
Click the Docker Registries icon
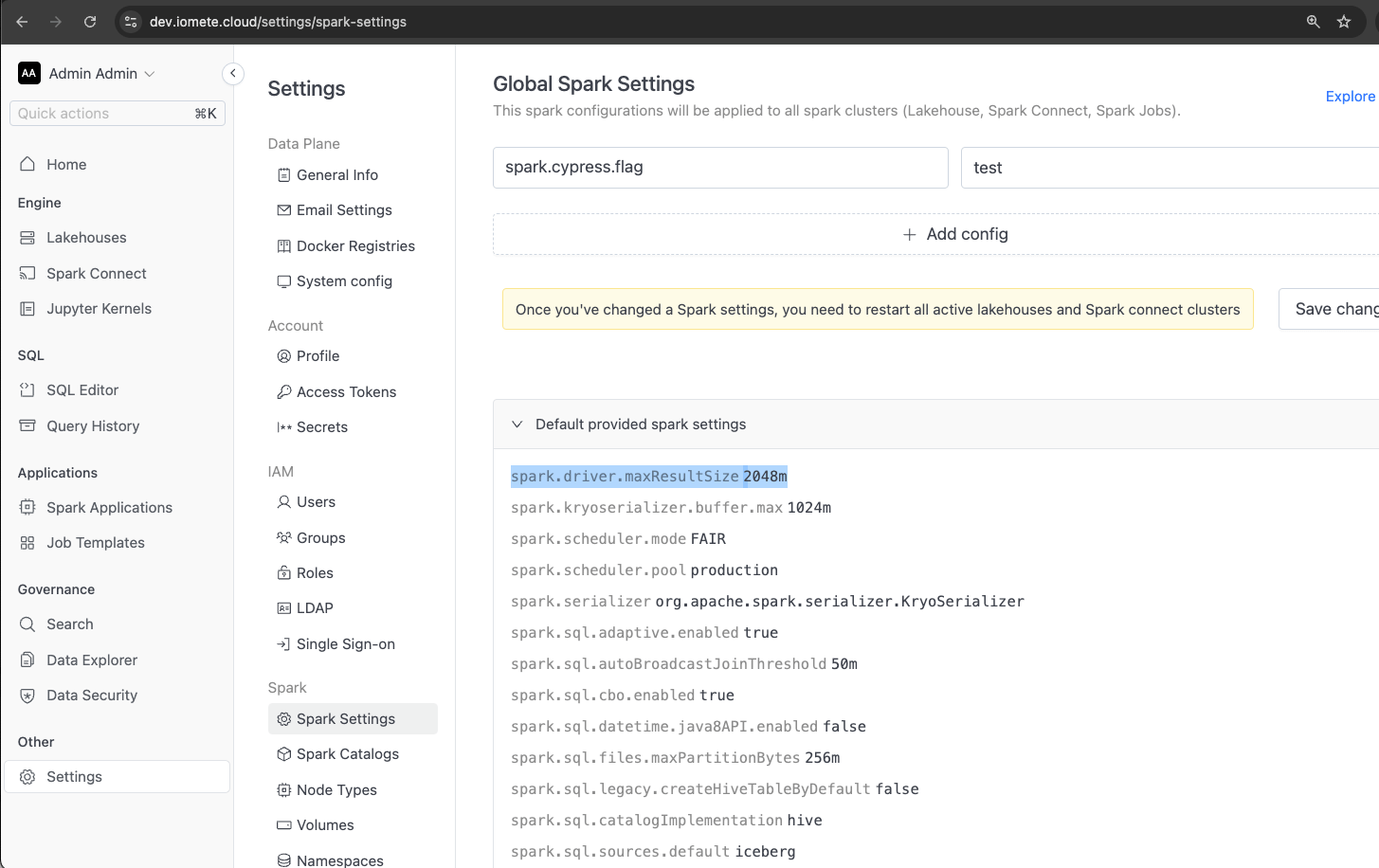tap(283, 246)
